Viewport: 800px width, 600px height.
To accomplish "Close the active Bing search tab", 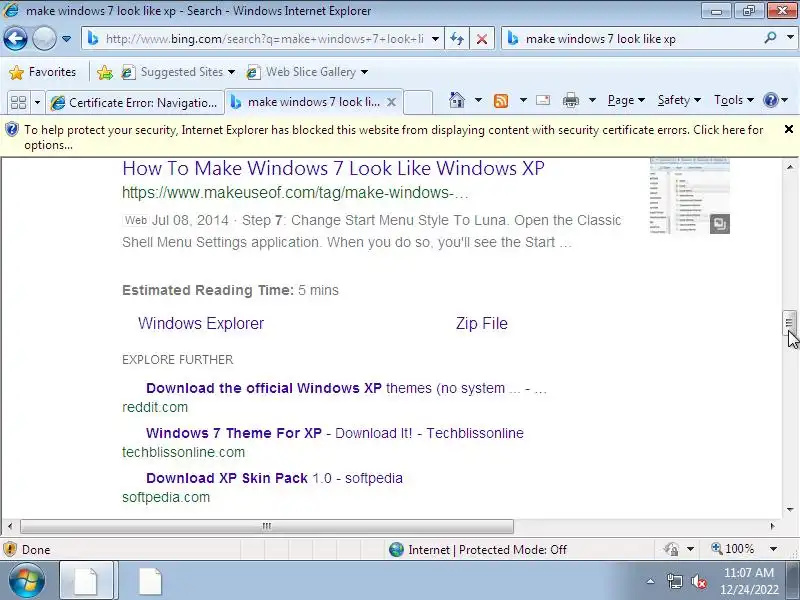I will (391, 102).
